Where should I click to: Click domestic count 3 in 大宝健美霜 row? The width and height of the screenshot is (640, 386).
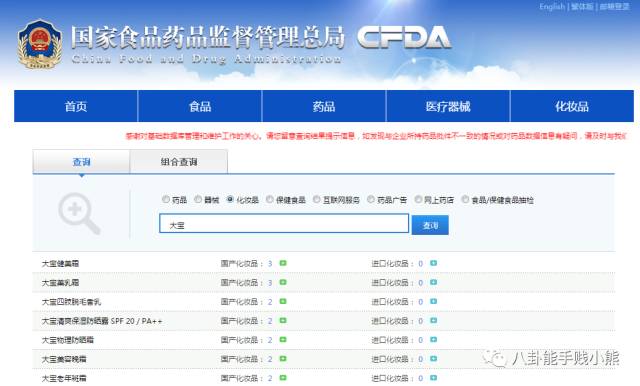coord(270,264)
